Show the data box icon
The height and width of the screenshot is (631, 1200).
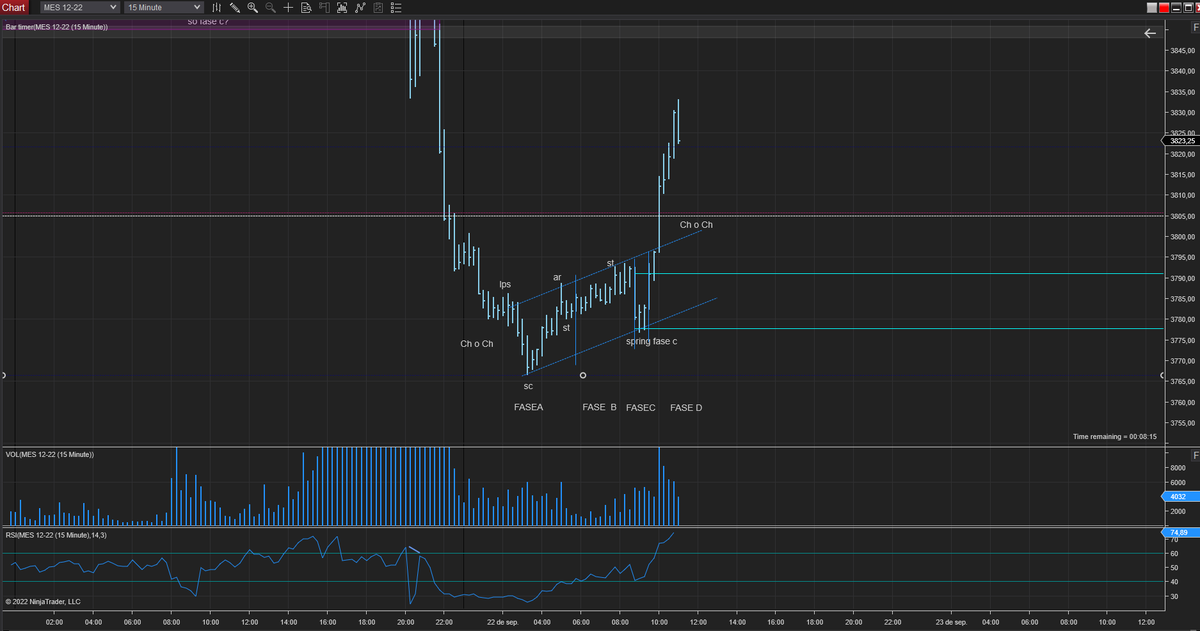(x=306, y=7)
